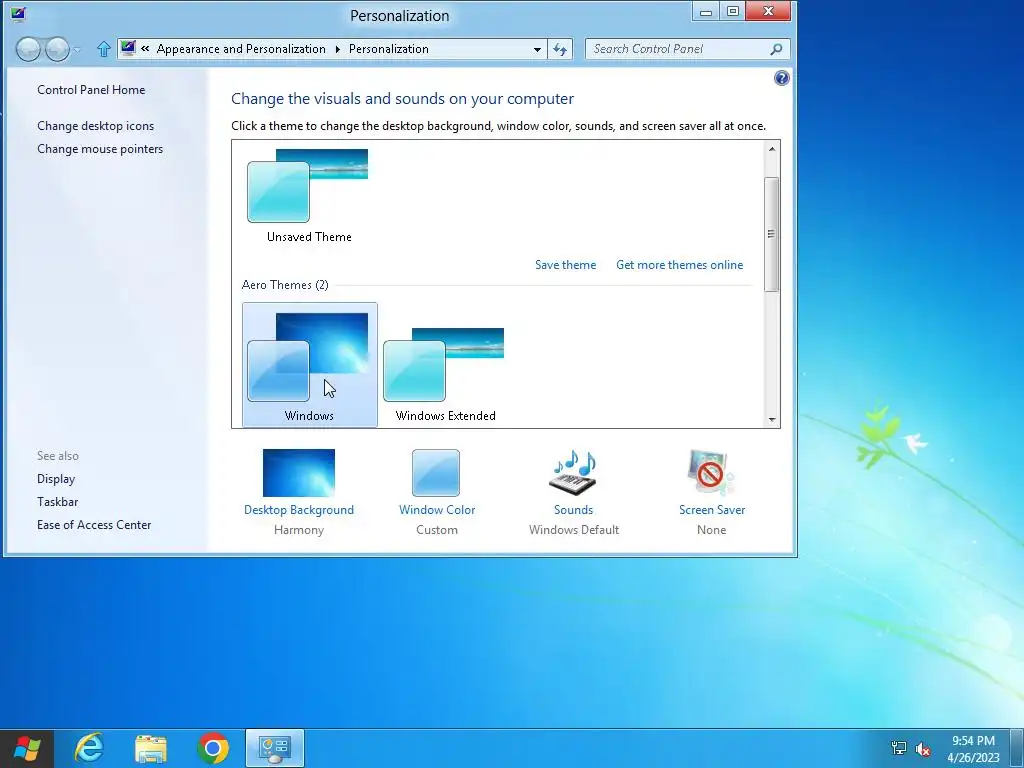Click the Taskbar link under See also
This screenshot has width=1024, height=768.
[x=57, y=502]
